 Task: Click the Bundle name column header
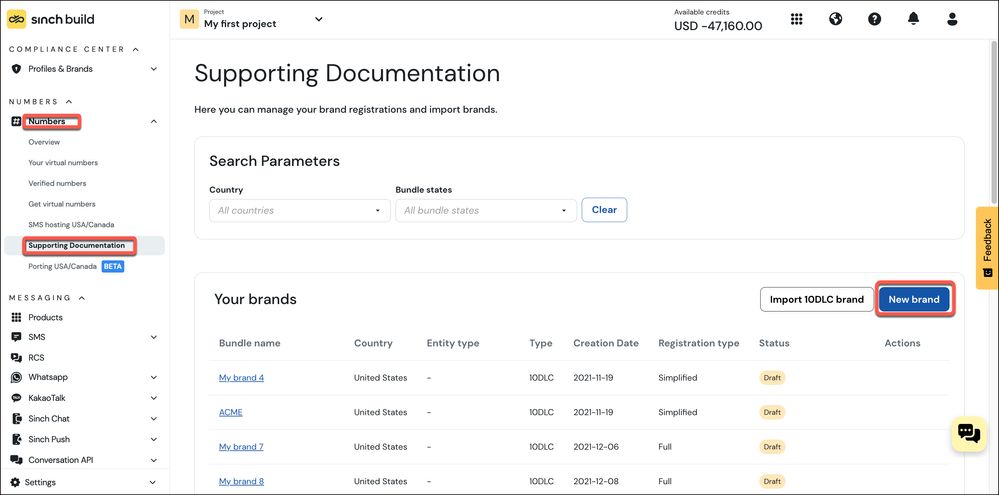tap(250, 343)
